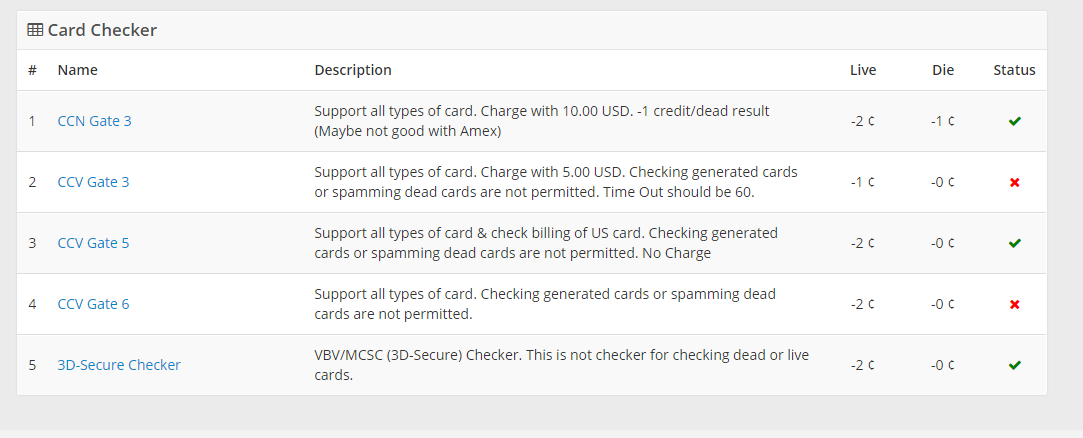The height and width of the screenshot is (438, 1083).
Task: Open the CCN Gate 3 link
Action: tap(94, 121)
